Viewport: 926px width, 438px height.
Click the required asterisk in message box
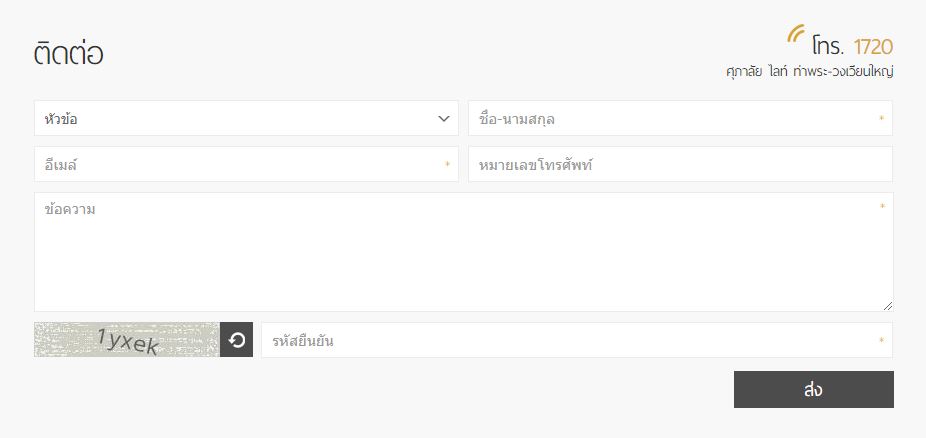pyautogui.click(x=882, y=208)
